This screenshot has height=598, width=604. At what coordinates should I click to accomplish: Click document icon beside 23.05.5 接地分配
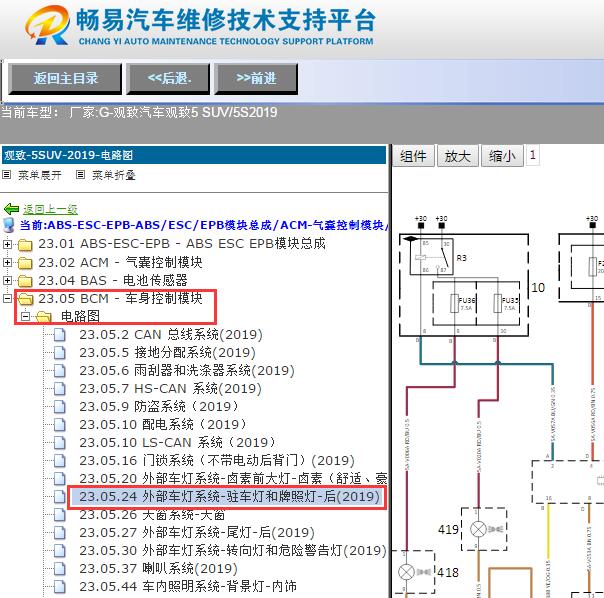pyautogui.click(x=60, y=353)
